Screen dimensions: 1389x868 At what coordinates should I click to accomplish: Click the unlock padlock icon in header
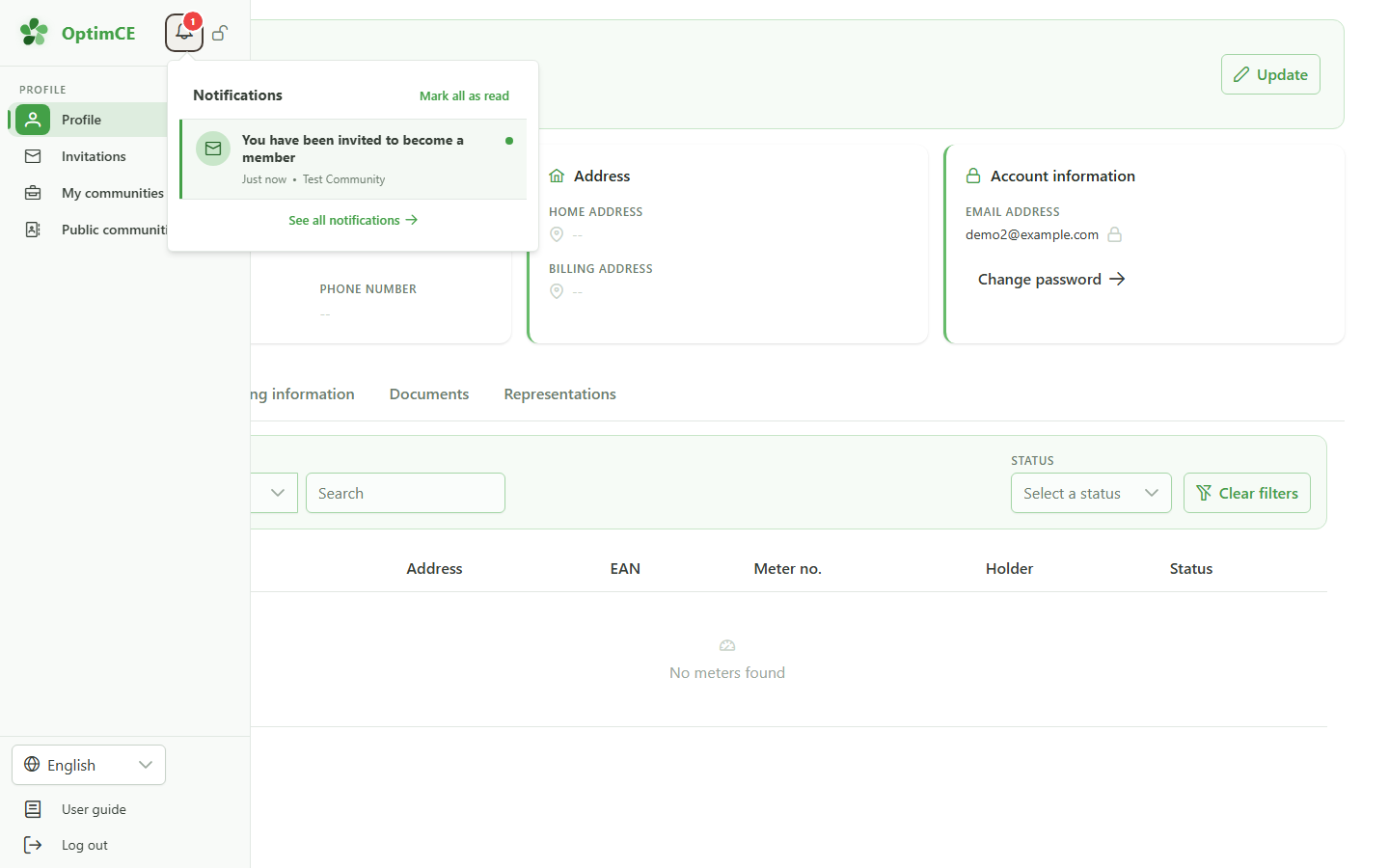[x=220, y=33]
